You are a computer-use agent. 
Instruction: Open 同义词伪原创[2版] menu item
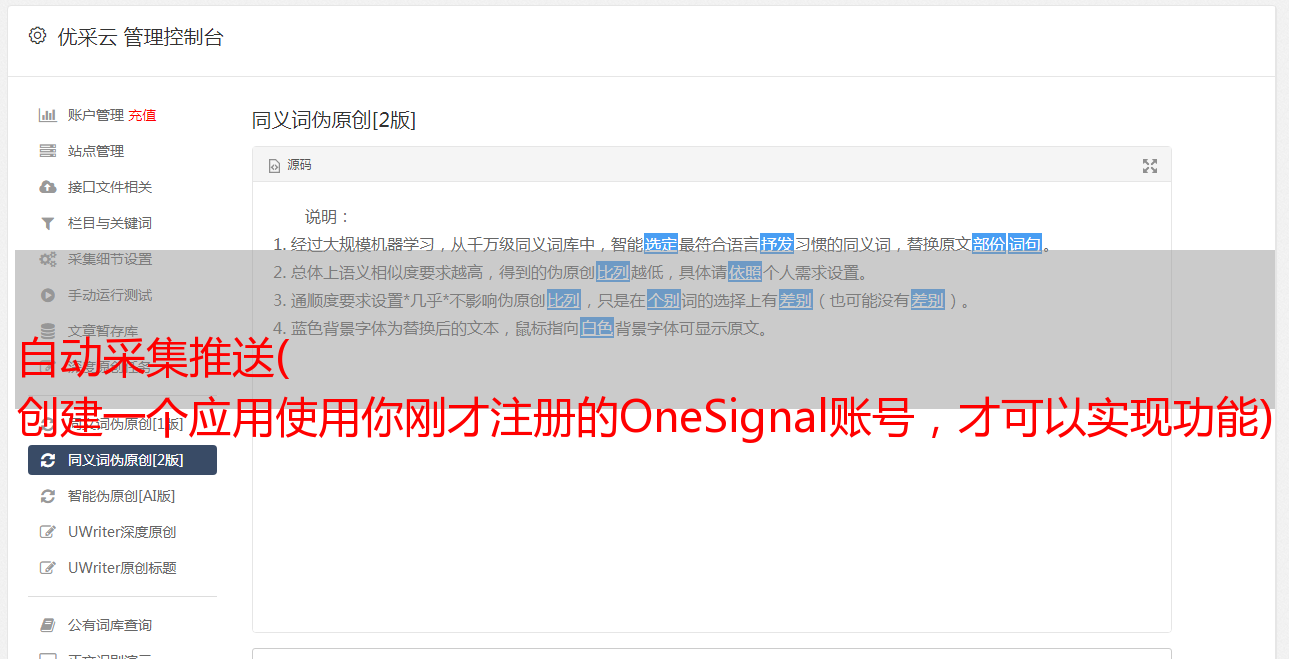point(122,460)
